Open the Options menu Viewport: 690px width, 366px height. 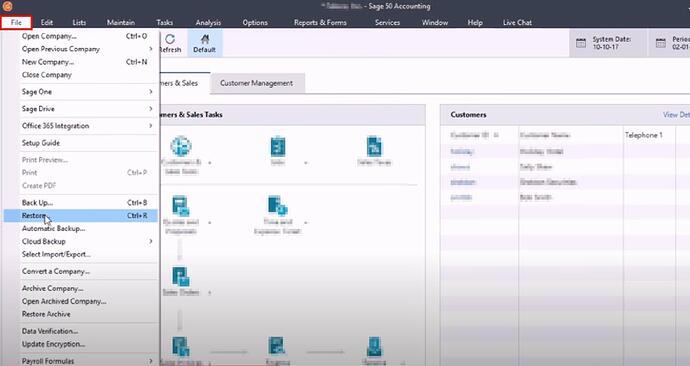[255, 22]
